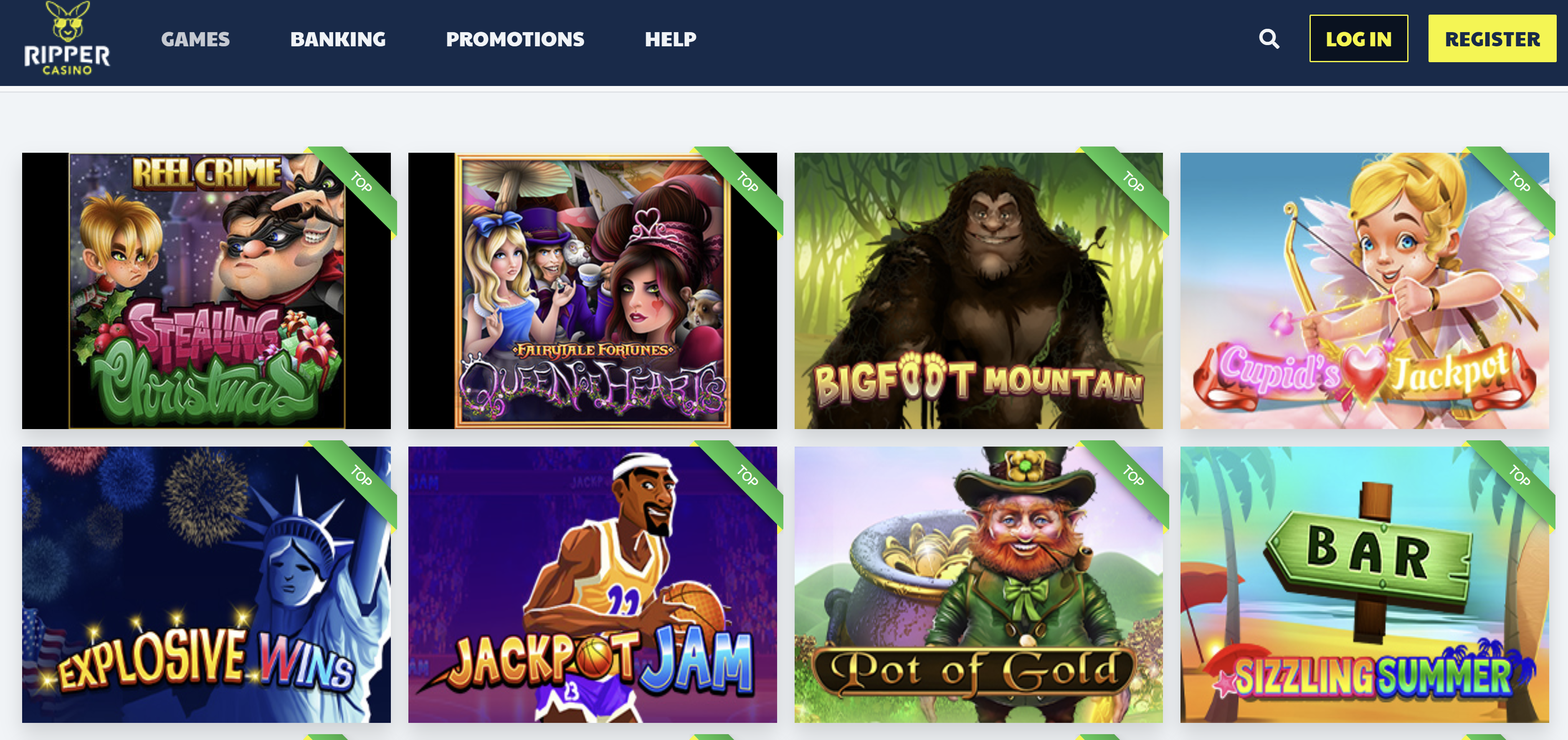This screenshot has width=1568, height=740.
Task: Click the yellow Register button
Action: click(x=1492, y=39)
